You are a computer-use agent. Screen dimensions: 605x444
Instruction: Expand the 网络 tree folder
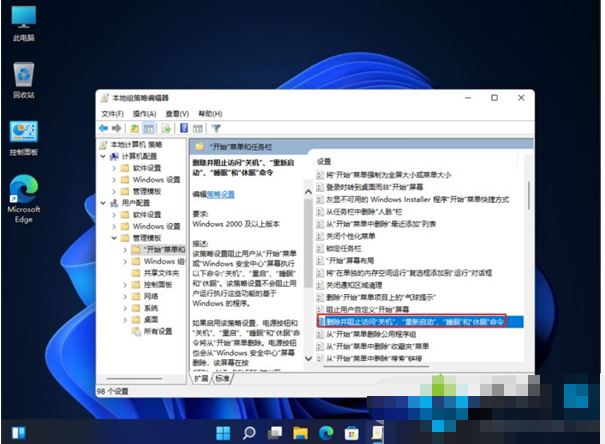pos(125,296)
